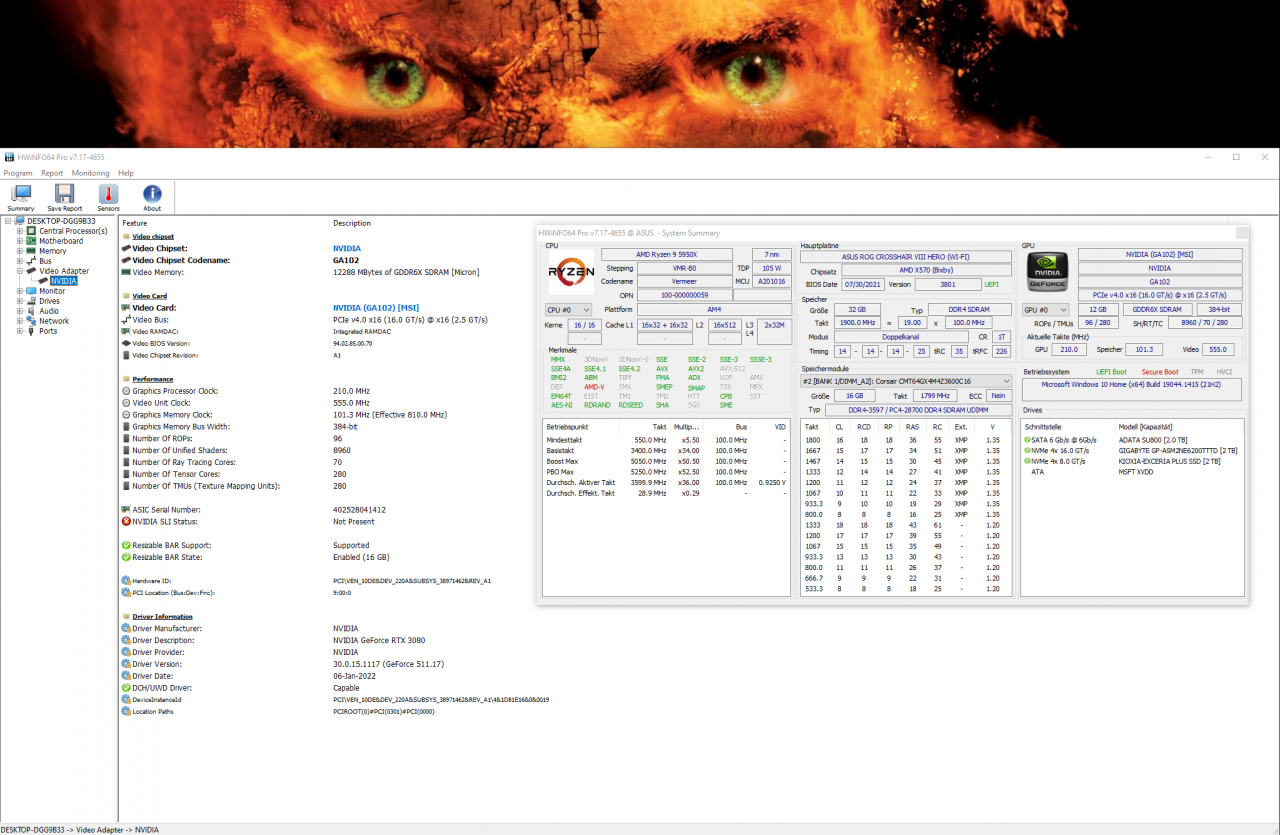Click the System Summary window title bar

[892, 233]
